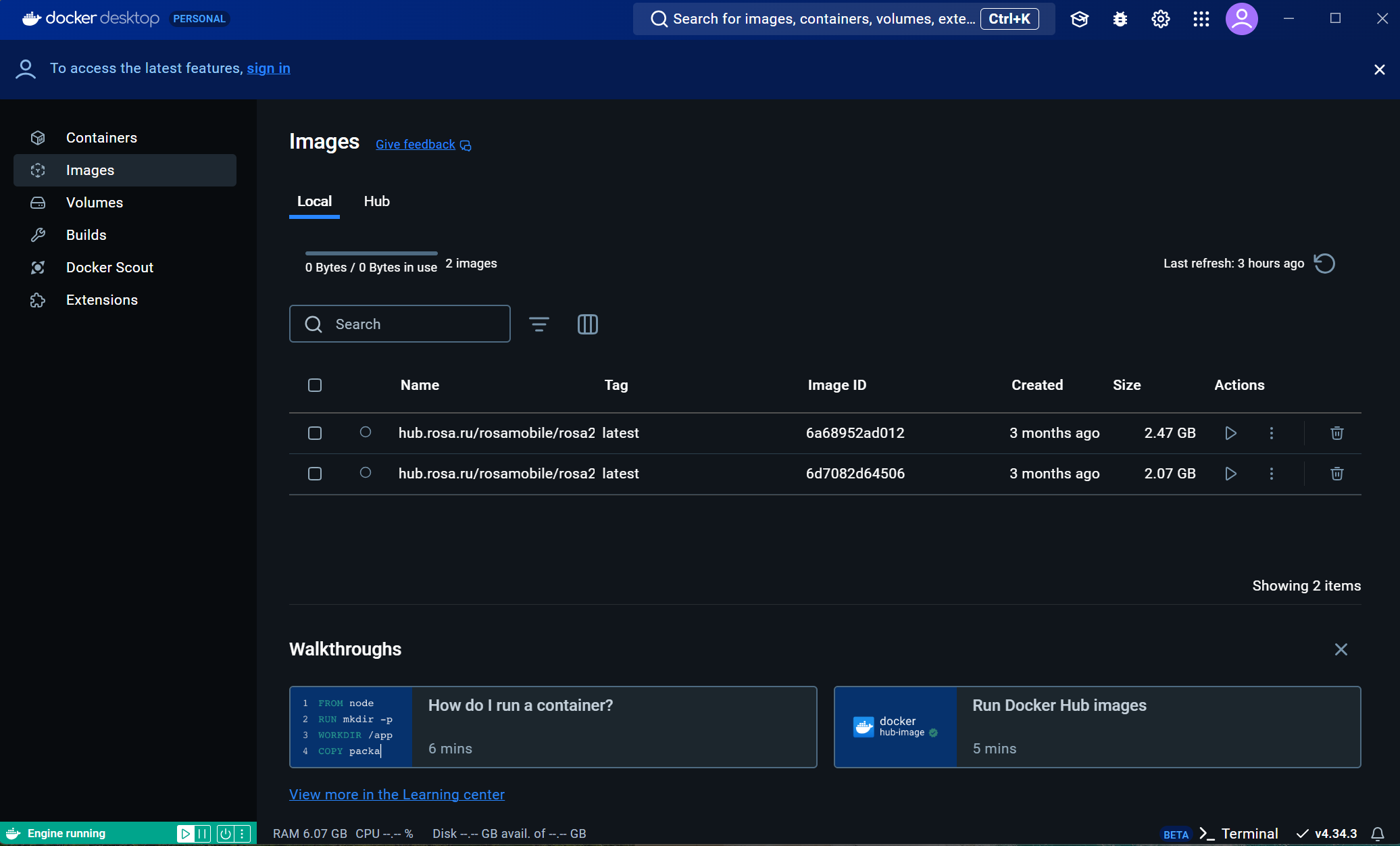This screenshot has height=846, width=1400.
Task: Select checkbox for the 2.47 GB image
Action: point(315,433)
